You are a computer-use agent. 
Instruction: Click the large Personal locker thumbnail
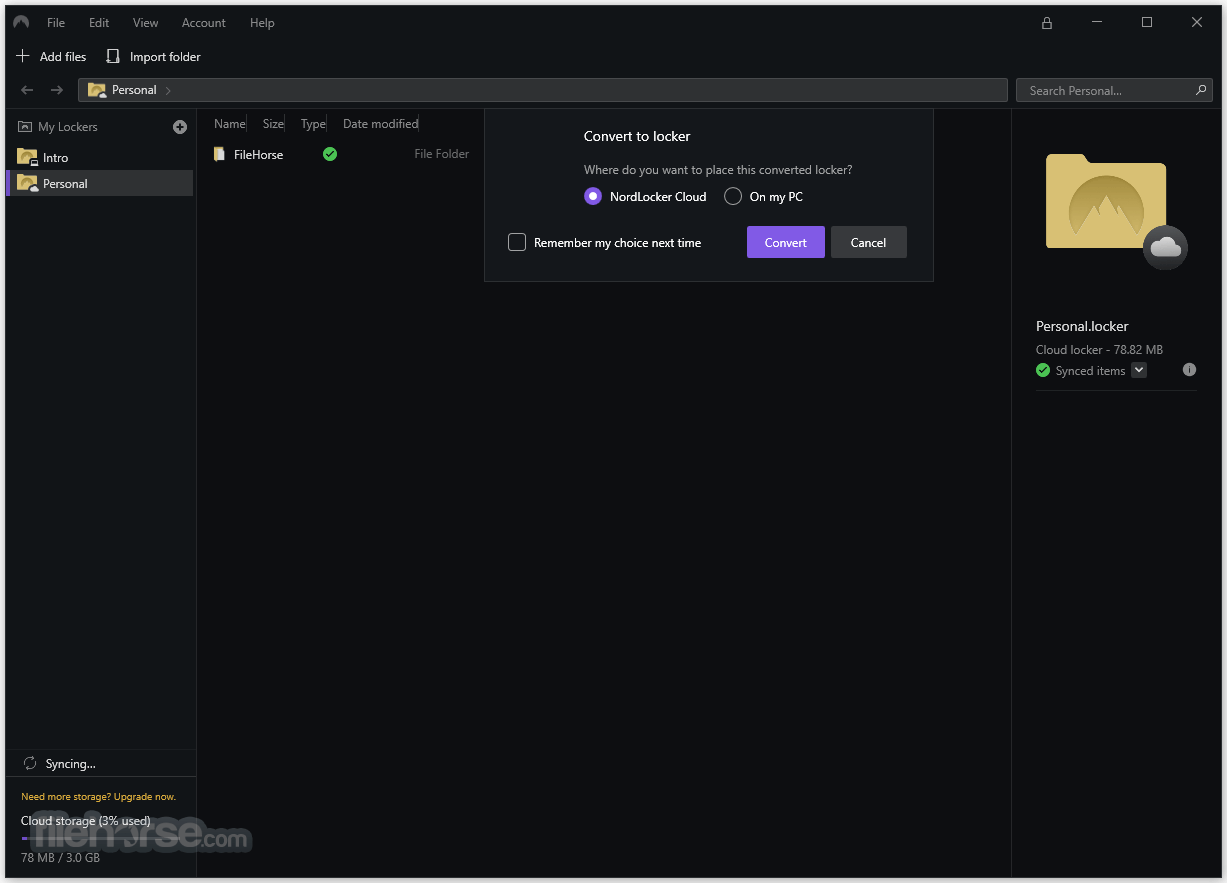pyautogui.click(x=1105, y=201)
